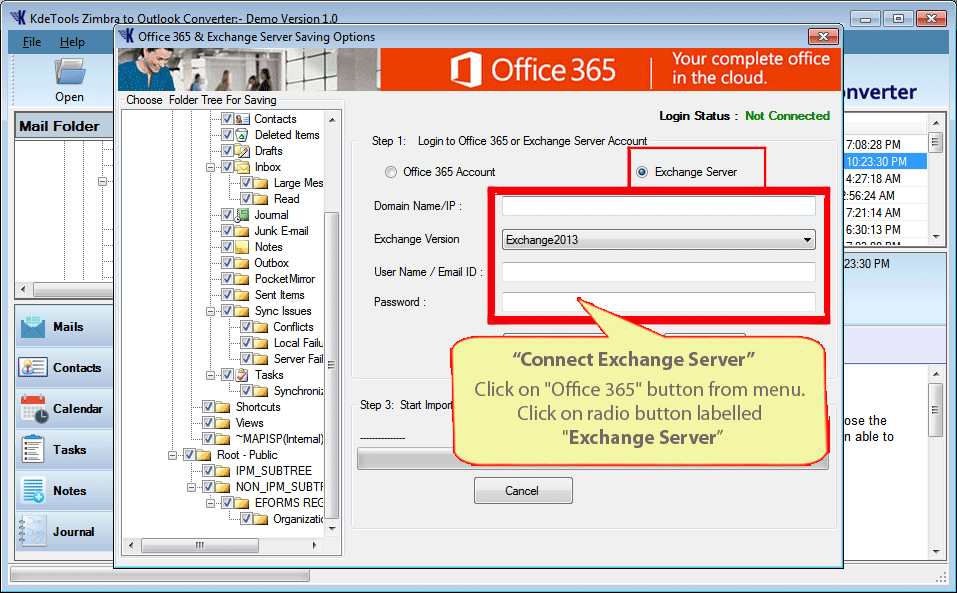Screen dimensions: 957x593
Task: Click the Tasks folder icon in tree
Action: [x=242, y=375]
